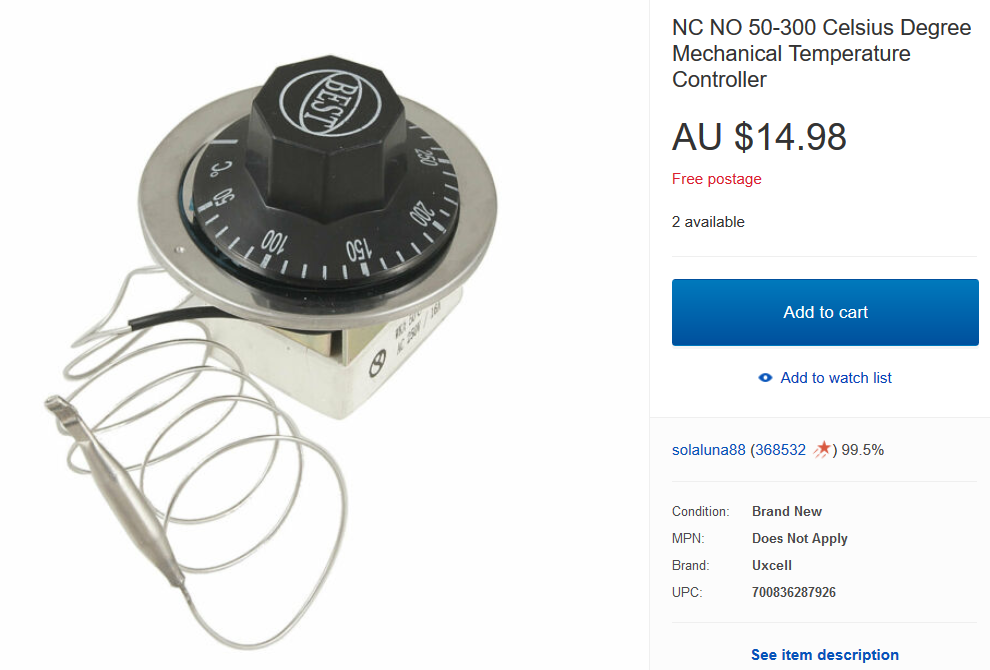Click the temperature probe in the photo

pyautogui.click(x=115, y=489)
